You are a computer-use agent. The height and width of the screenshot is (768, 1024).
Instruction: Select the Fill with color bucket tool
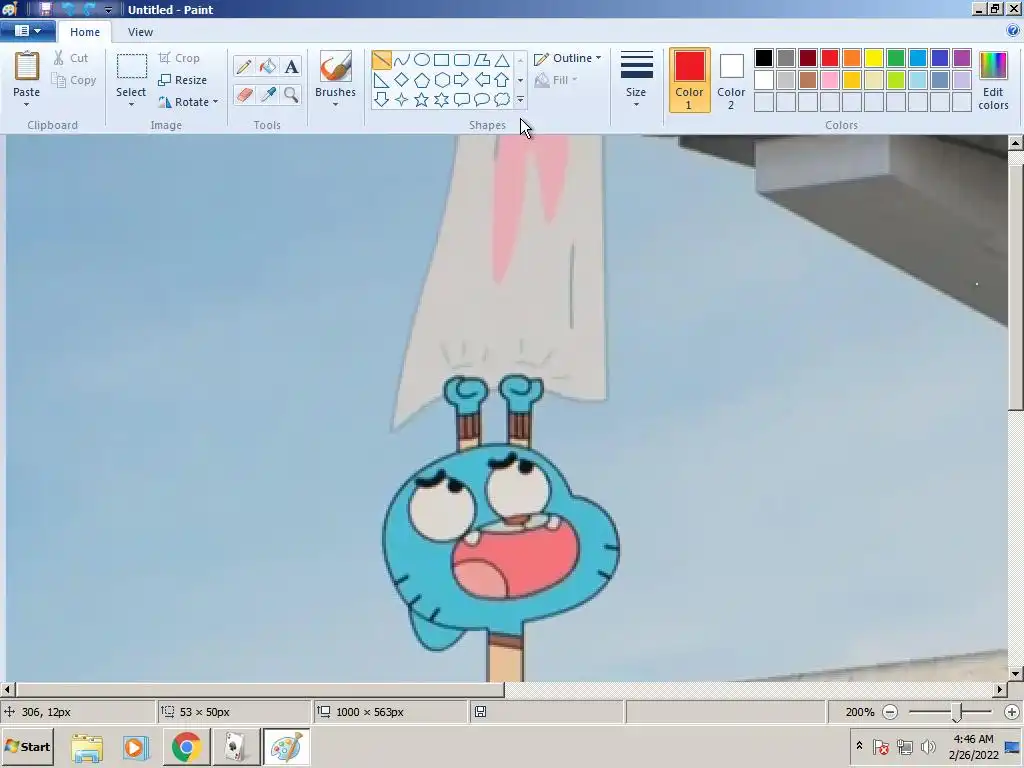[x=268, y=66]
